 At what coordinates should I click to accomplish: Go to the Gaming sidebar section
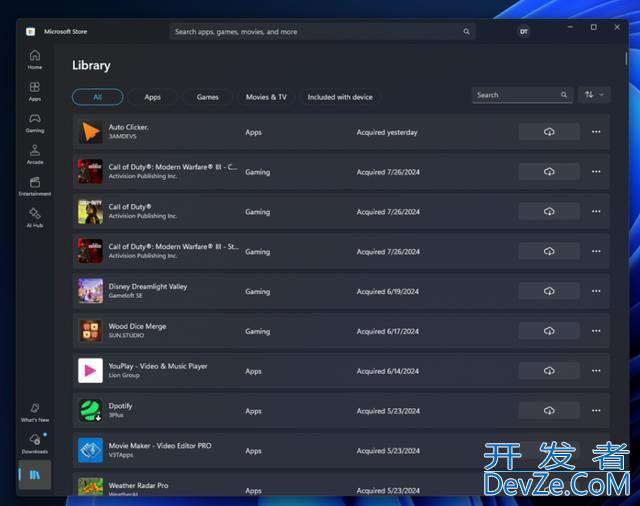[35, 123]
